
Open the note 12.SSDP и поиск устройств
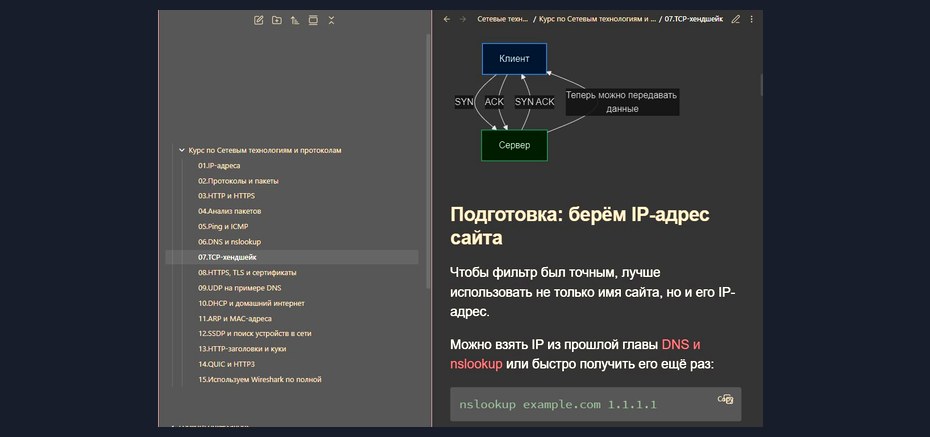tap(254, 333)
